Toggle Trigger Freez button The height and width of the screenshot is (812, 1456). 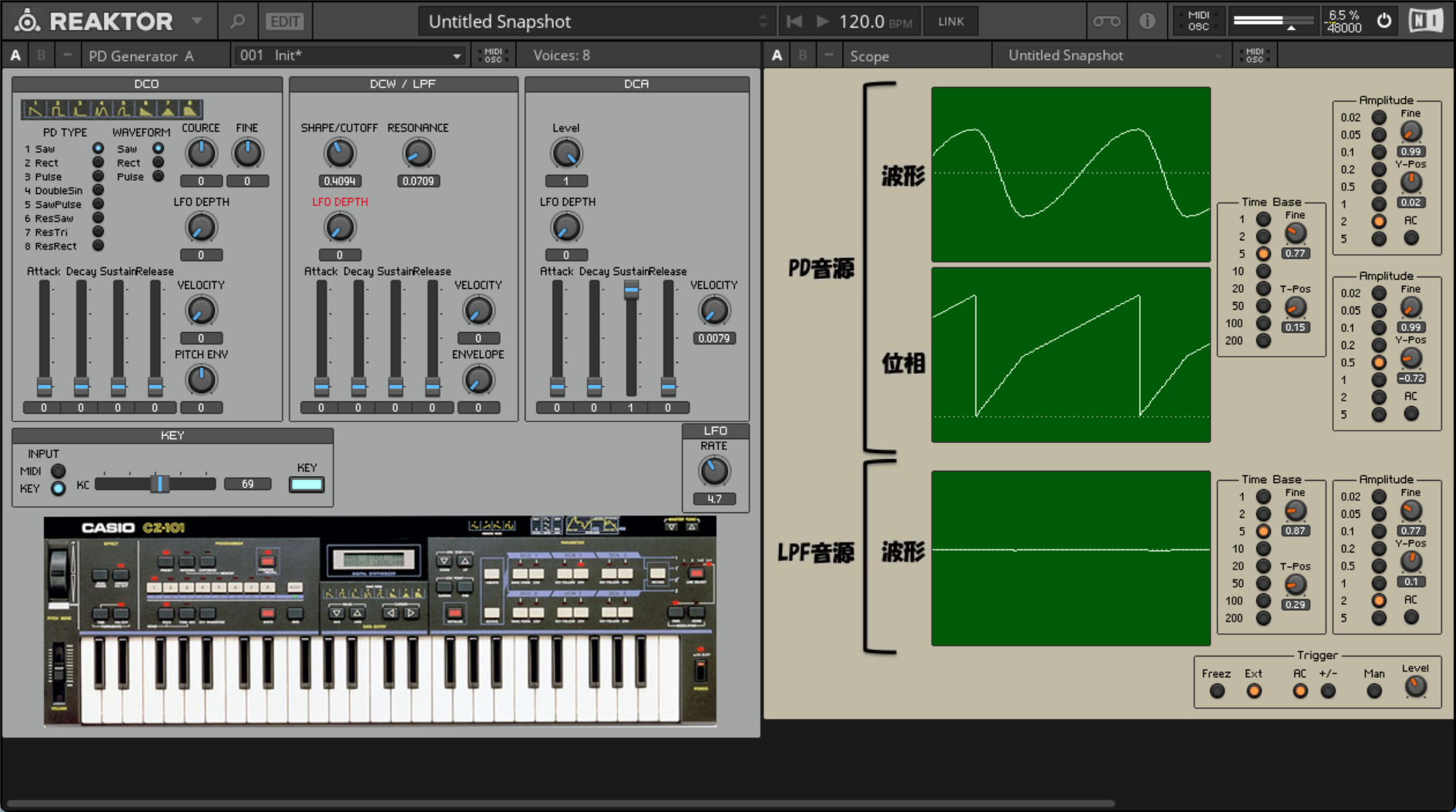point(1217,691)
